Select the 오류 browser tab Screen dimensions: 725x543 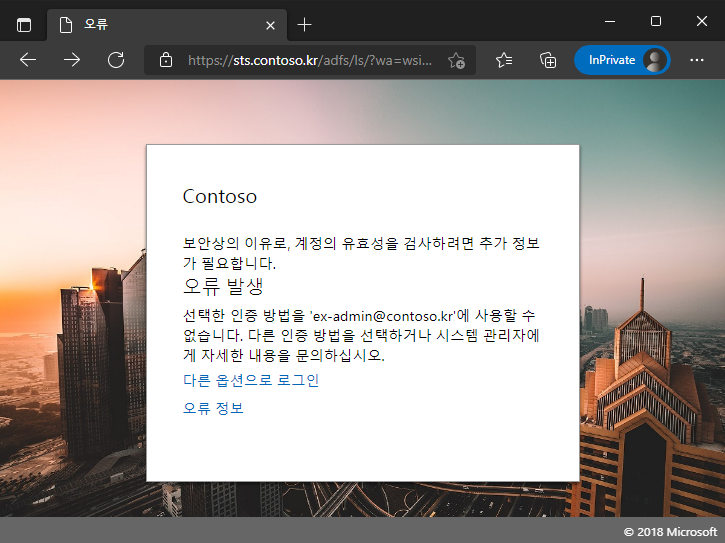tap(167, 25)
